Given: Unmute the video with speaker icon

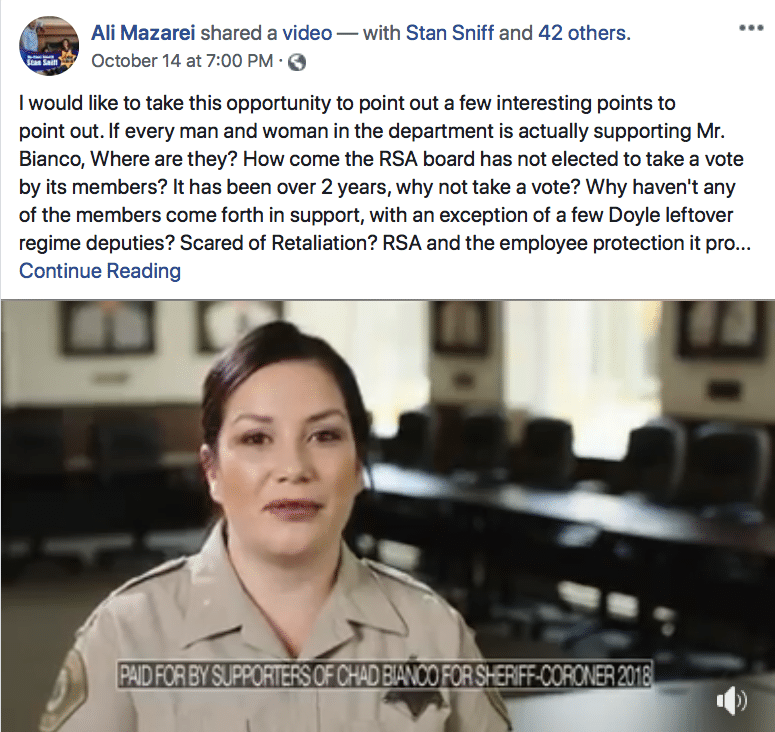Looking at the screenshot, I should click(732, 701).
